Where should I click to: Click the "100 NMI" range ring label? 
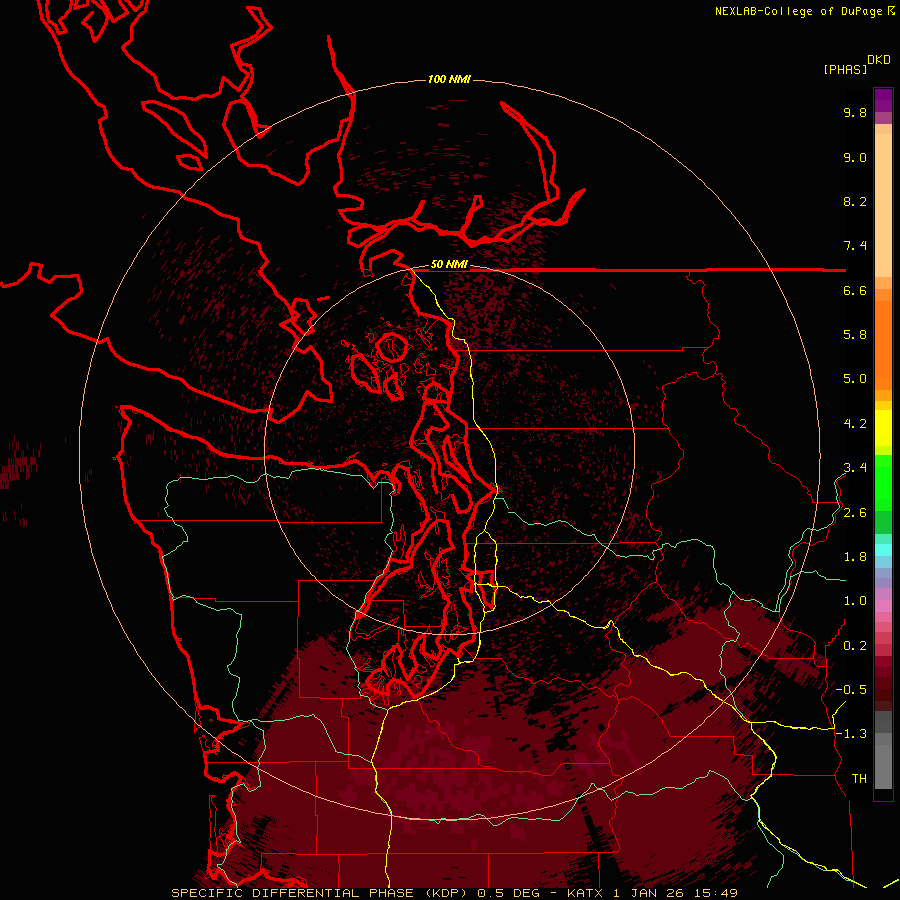(449, 79)
